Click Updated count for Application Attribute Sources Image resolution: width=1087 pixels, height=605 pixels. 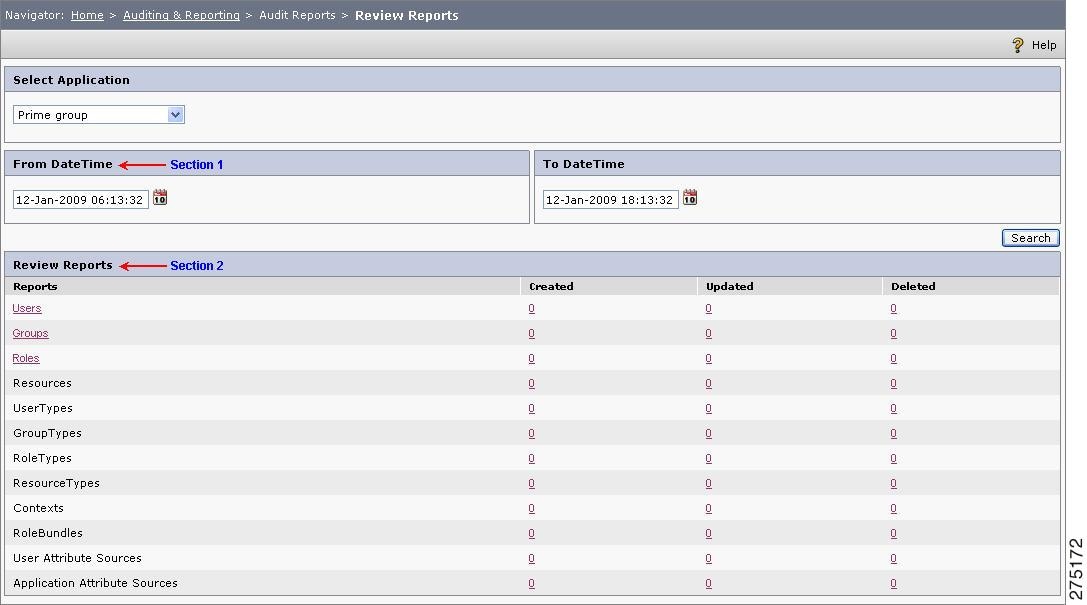coord(708,583)
